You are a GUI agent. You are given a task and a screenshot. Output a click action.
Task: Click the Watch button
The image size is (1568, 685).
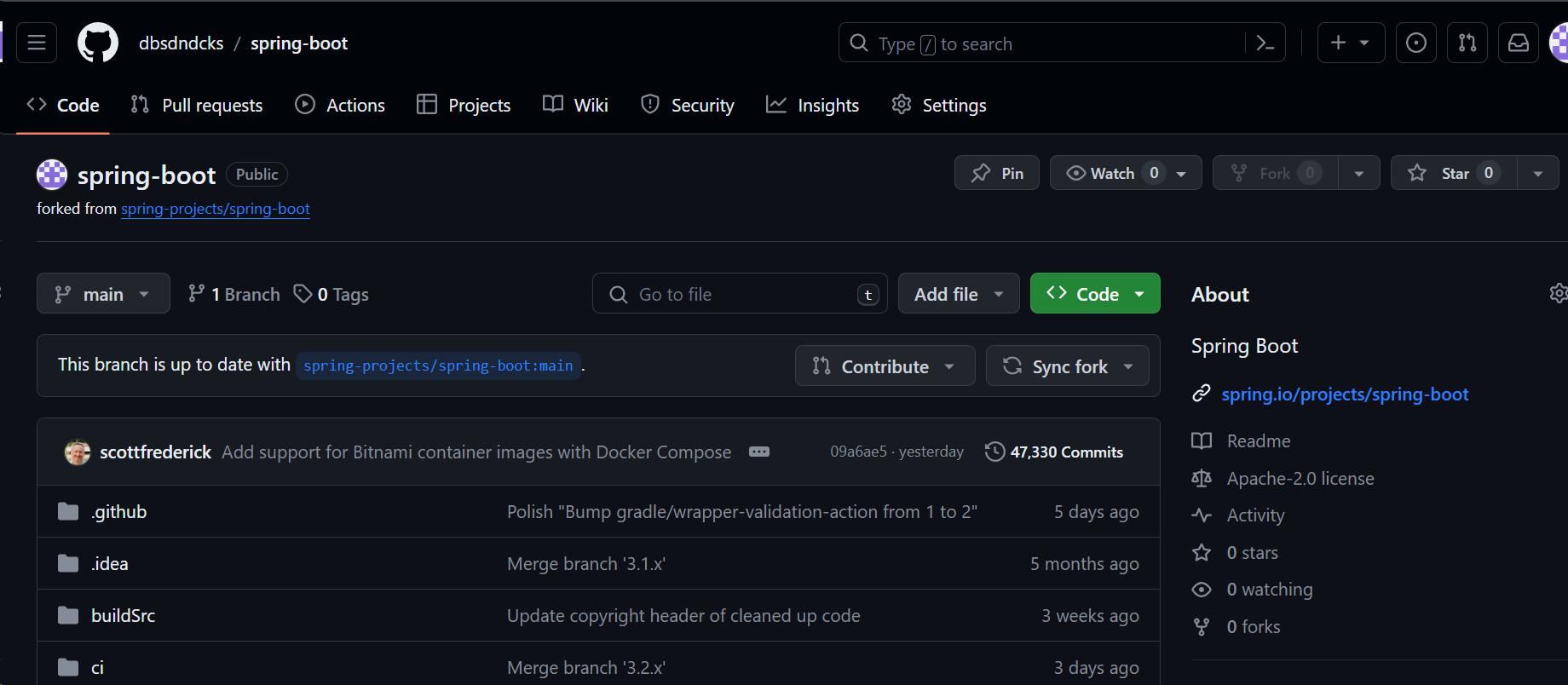(1126, 173)
